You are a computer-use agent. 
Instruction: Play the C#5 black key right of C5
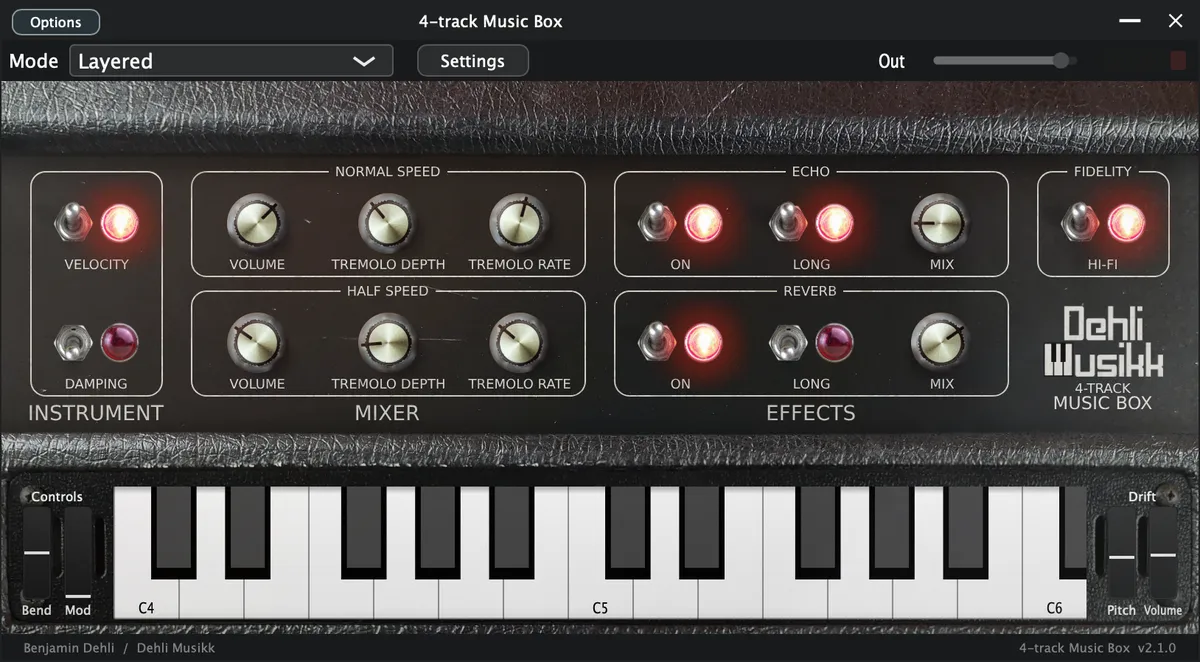click(x=626, y=530)
